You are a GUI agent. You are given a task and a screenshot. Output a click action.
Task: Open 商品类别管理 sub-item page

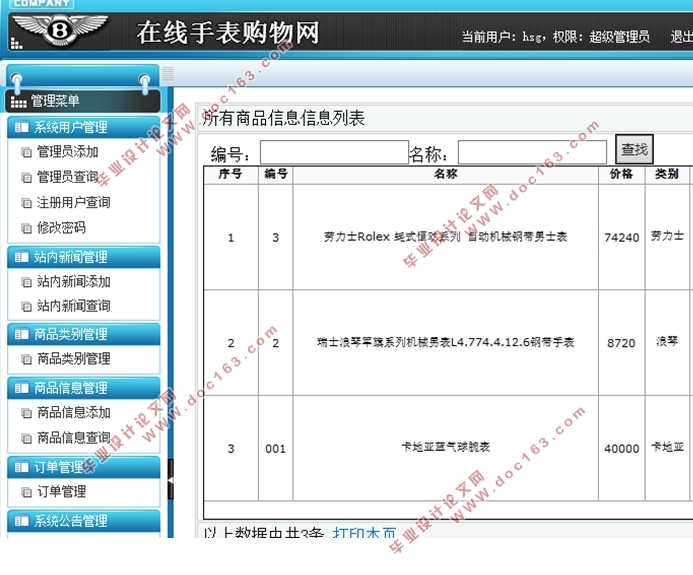pyautogui.click(x=73, y=358)
